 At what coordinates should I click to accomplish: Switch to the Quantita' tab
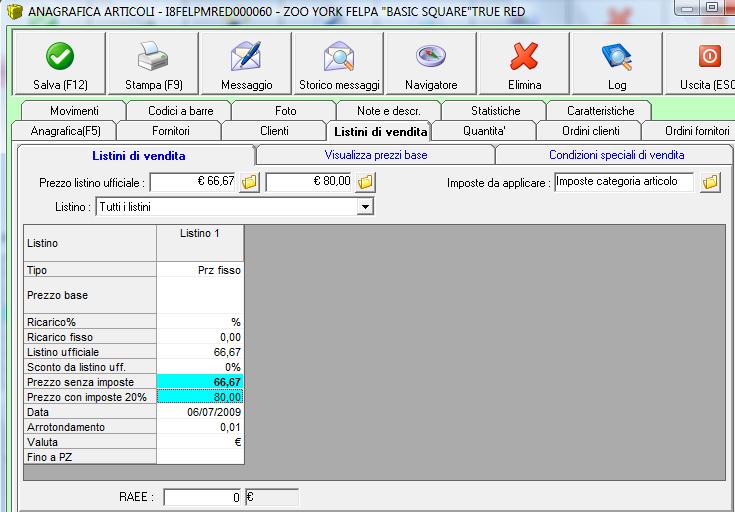point(484,131)
